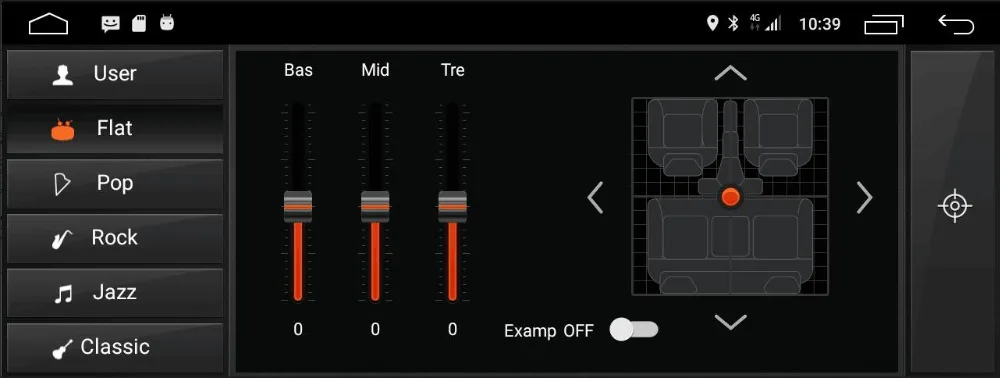
Task: Tap the Android debug notification icon
Action: pyautogui.click(x=167, y=24)
